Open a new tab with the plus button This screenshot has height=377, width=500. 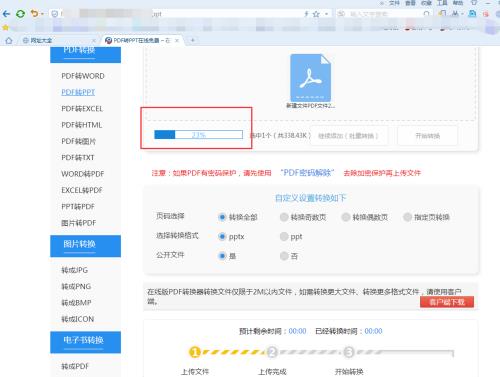[x=192, y=40]
